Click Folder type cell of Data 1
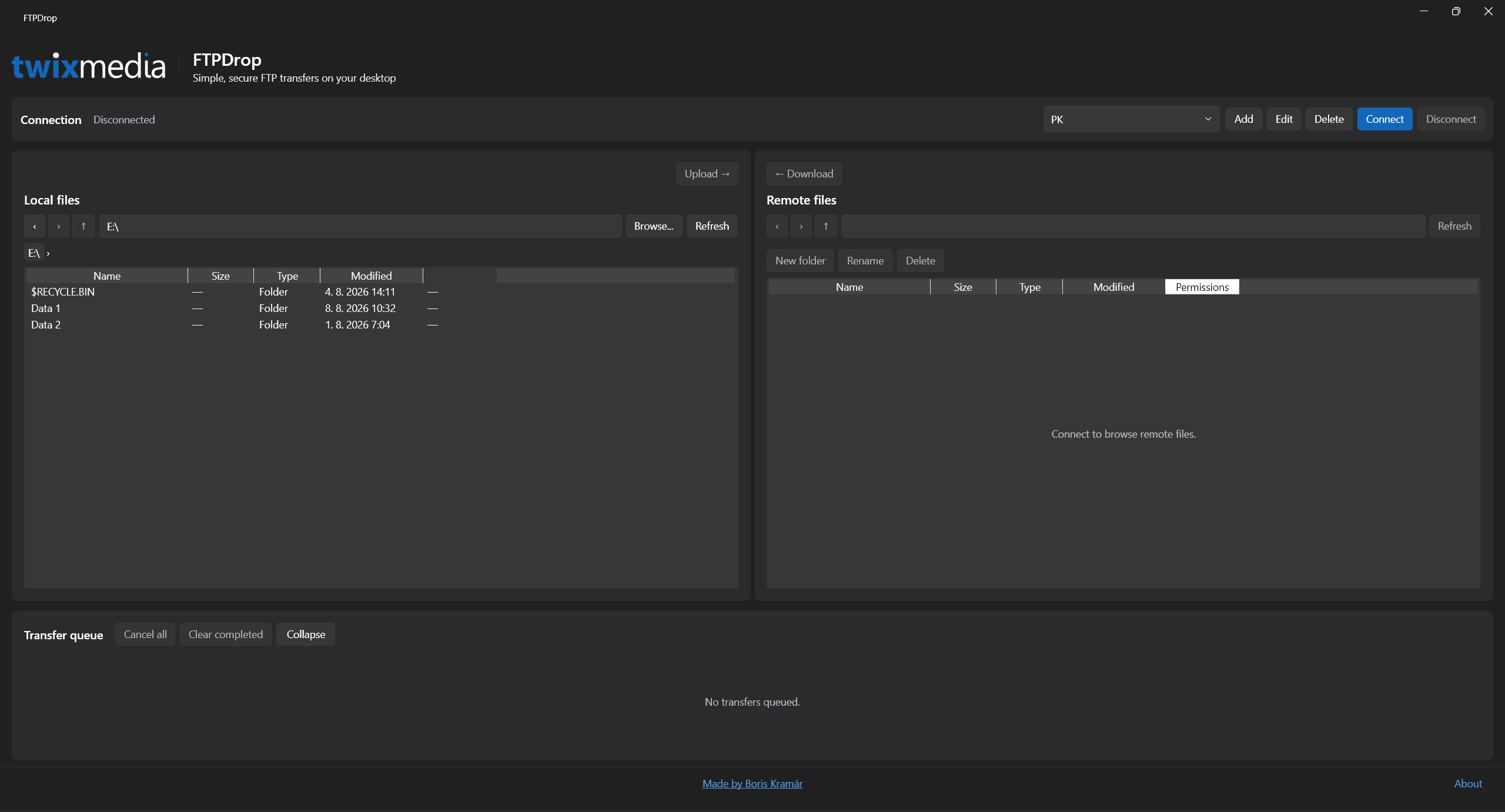Viewport: 1505px width, 812px height. tap(273, 308)
